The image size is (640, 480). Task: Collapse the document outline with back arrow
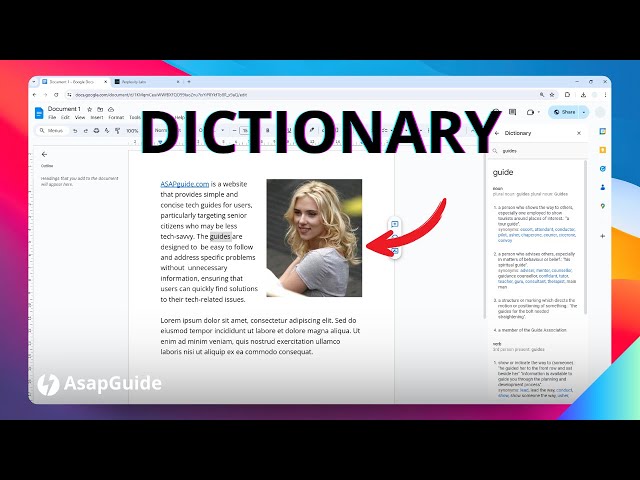tap(44, 154)
